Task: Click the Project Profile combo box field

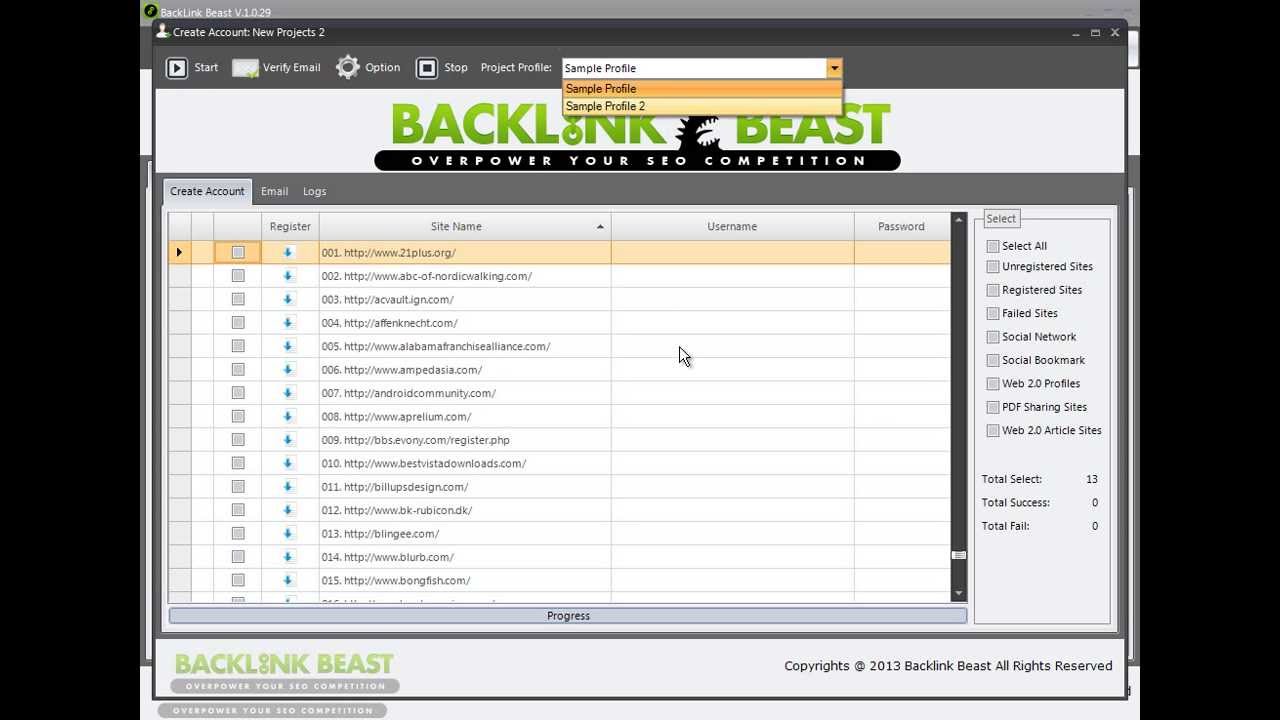Action: click(694, 68)
